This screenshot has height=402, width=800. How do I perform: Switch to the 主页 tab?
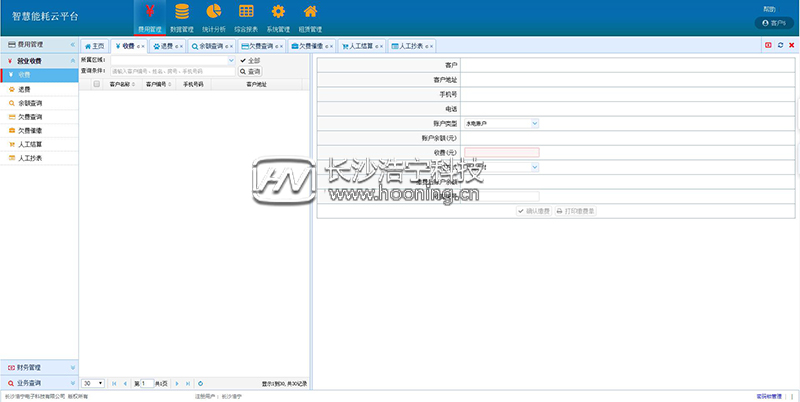(x=94, y=46)
